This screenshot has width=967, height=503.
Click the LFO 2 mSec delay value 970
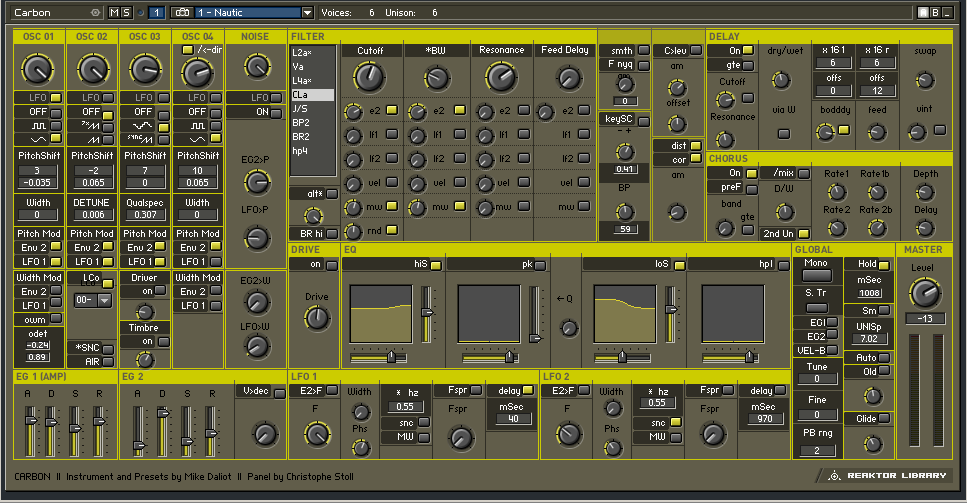tap(765, 419)
